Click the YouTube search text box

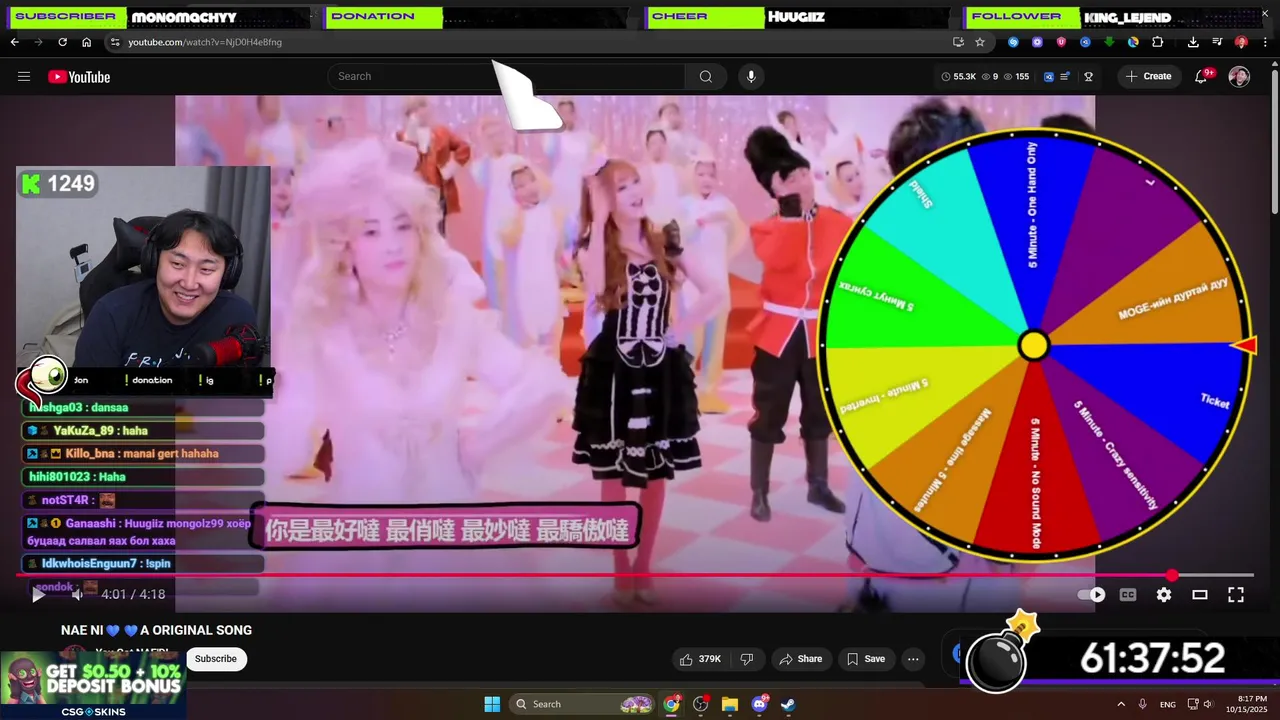(x=506, y=76)
